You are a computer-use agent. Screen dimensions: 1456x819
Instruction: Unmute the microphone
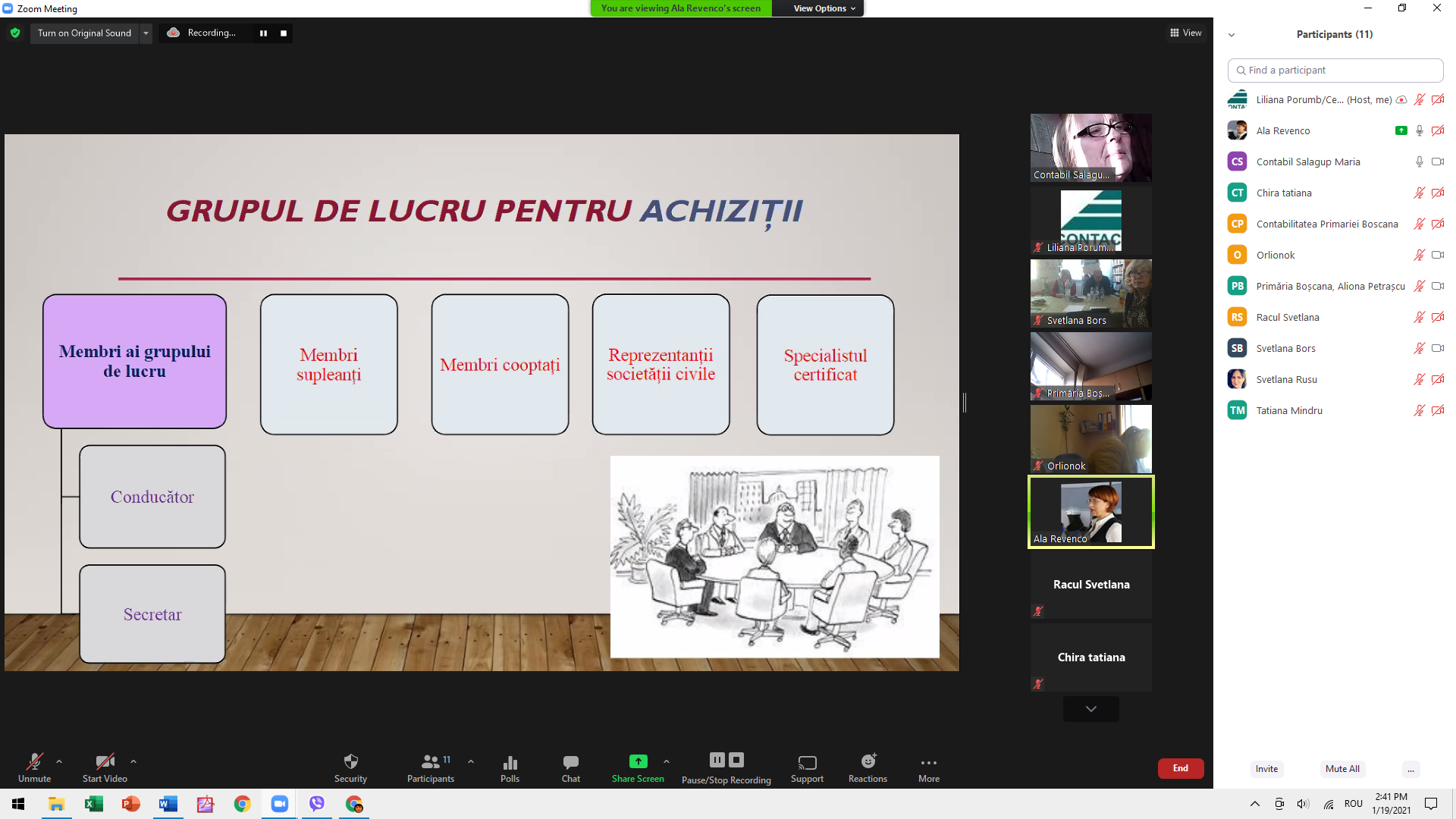point(35,761)
